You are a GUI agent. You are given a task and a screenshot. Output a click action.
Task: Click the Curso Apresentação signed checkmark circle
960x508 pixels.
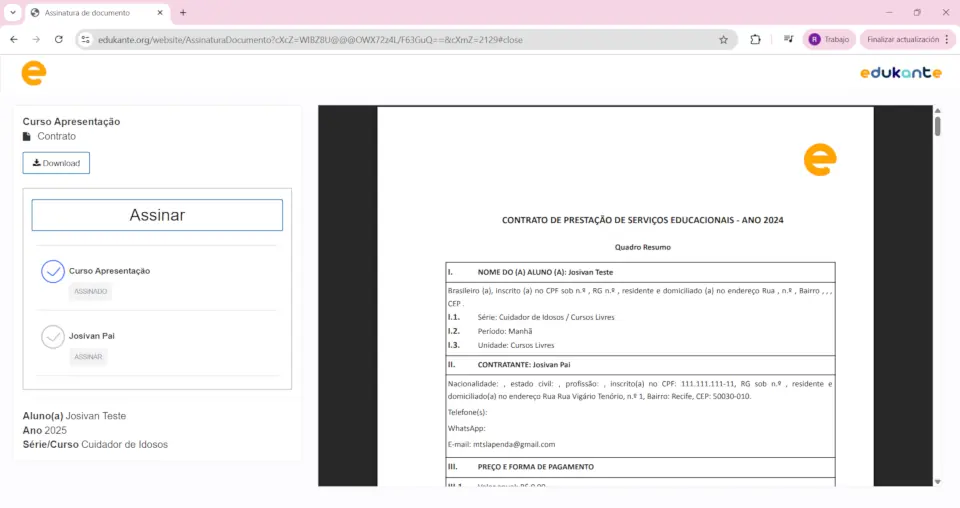click(53, 271)
